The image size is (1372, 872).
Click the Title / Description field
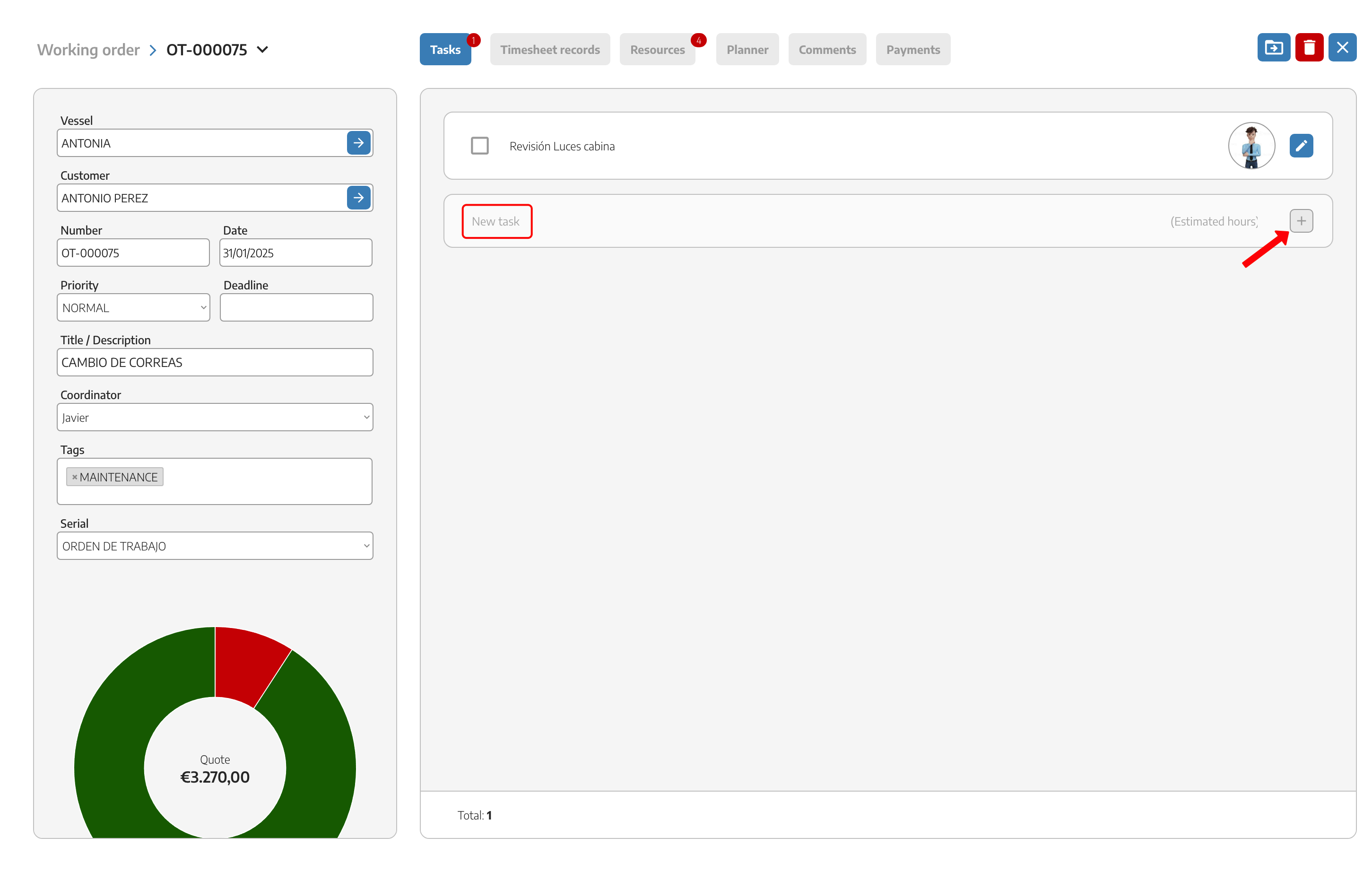tap(215, 363)
